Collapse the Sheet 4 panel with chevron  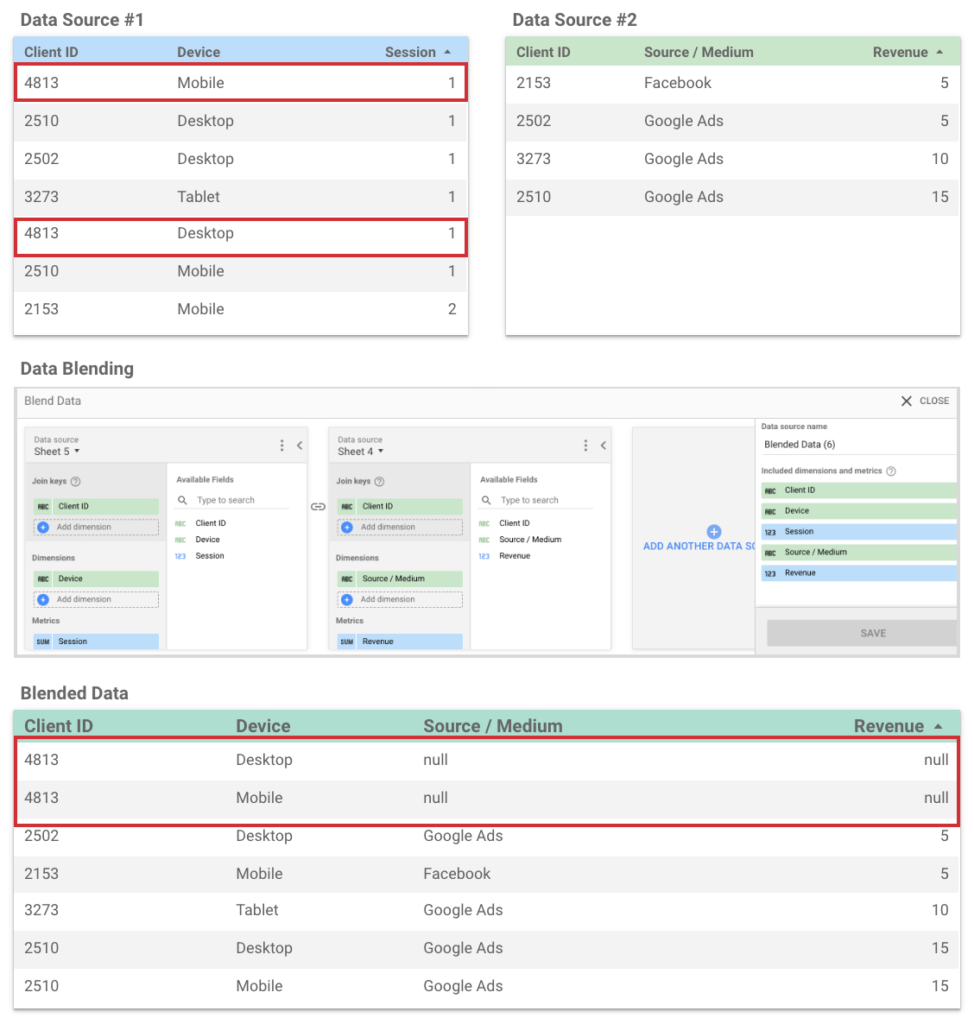pyautogui.click(x=603, y=446)
